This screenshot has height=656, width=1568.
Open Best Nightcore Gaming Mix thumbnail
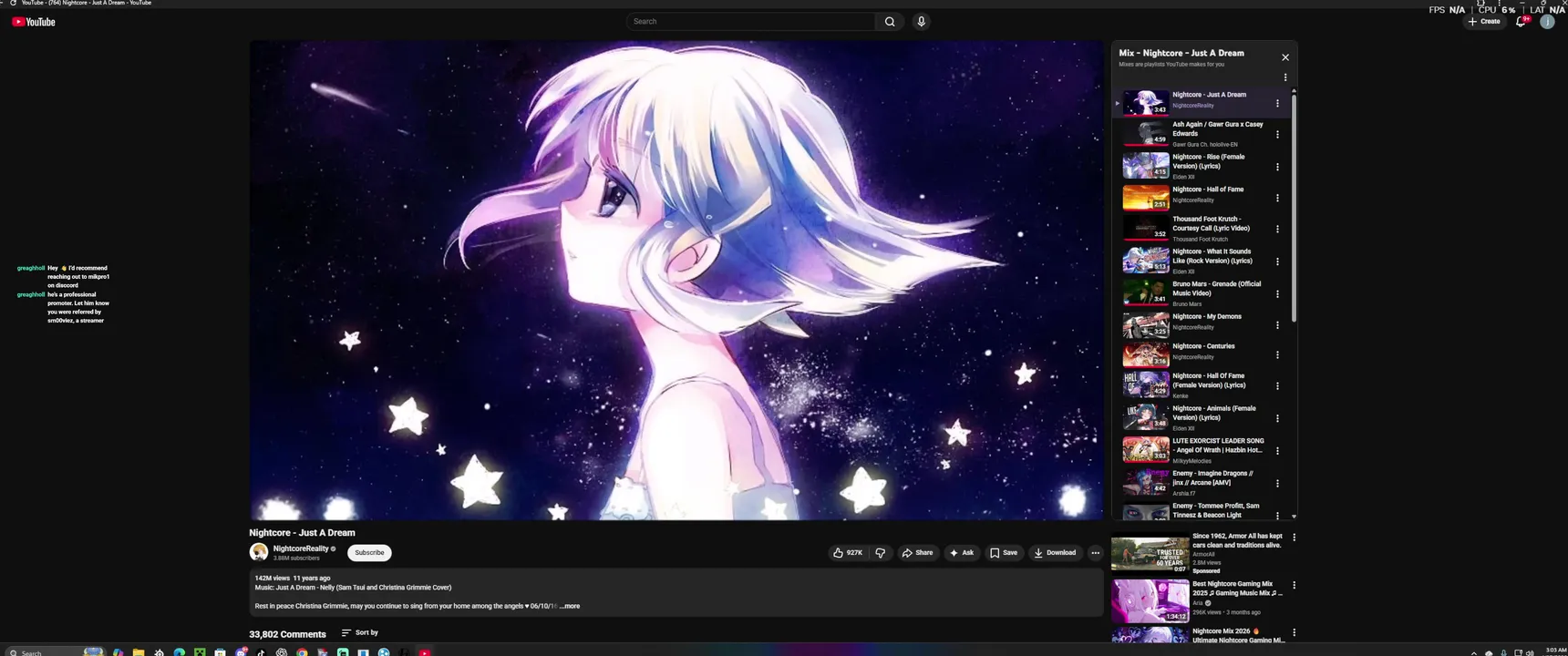[x=1150, y=601]
